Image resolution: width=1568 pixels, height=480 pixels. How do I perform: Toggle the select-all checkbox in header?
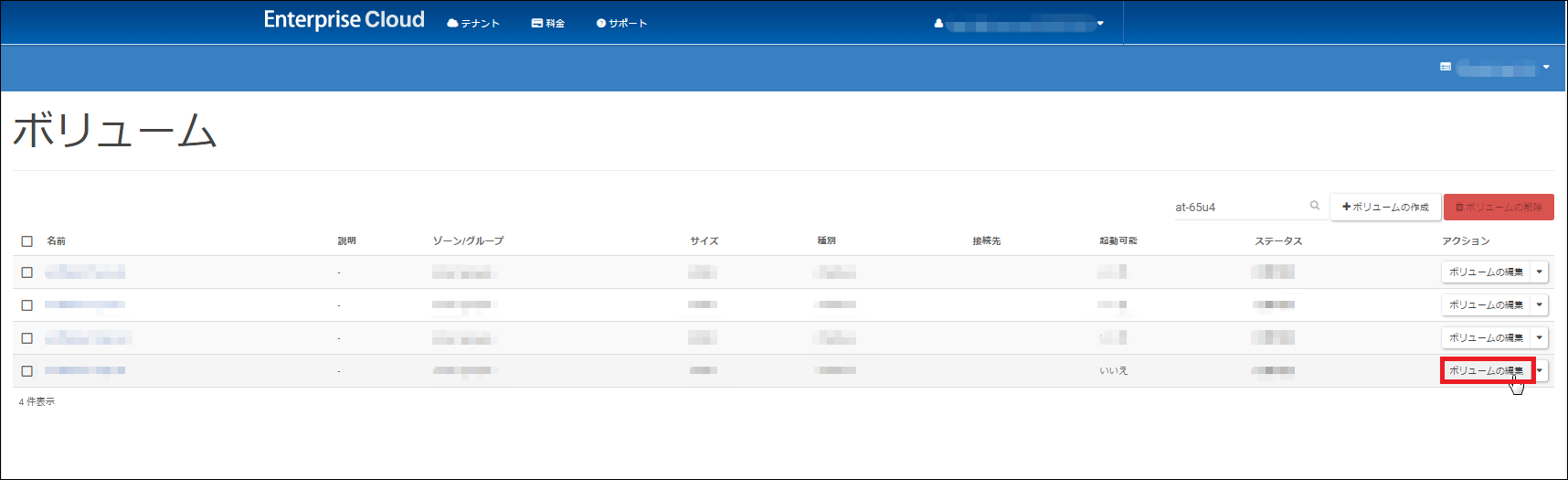point(27,241)
